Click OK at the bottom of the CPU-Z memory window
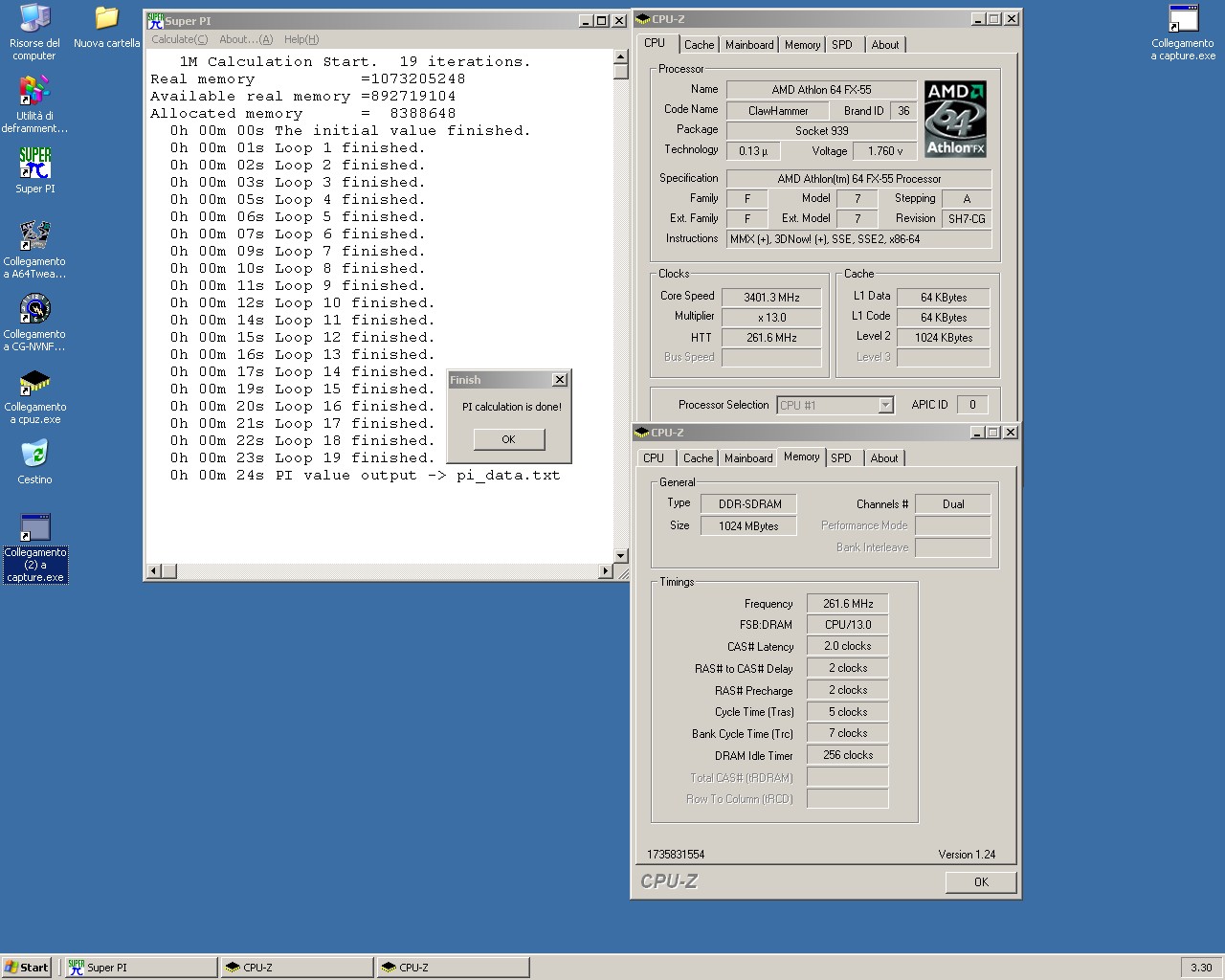Viewport: 1225px width, 980px height. tap(981, 882)
